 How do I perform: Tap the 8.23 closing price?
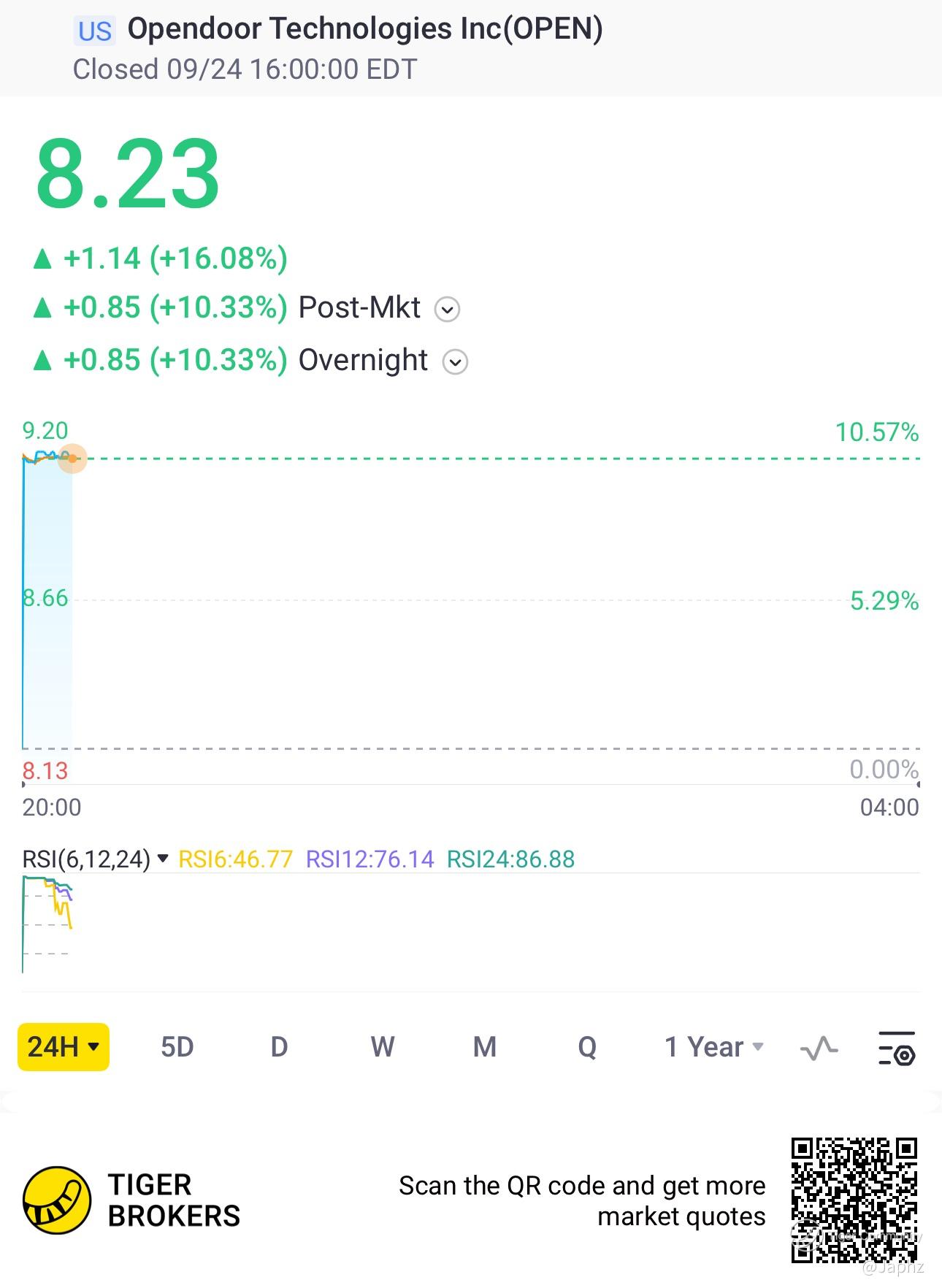click(128, 175)
